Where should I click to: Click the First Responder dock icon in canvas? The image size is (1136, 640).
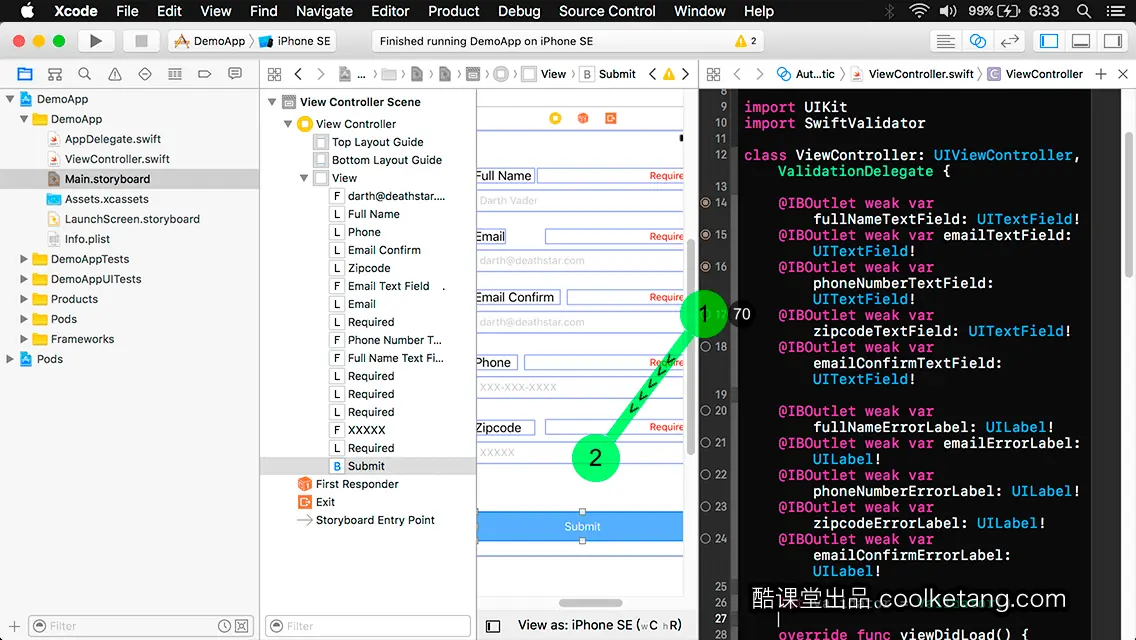point(582,118)
